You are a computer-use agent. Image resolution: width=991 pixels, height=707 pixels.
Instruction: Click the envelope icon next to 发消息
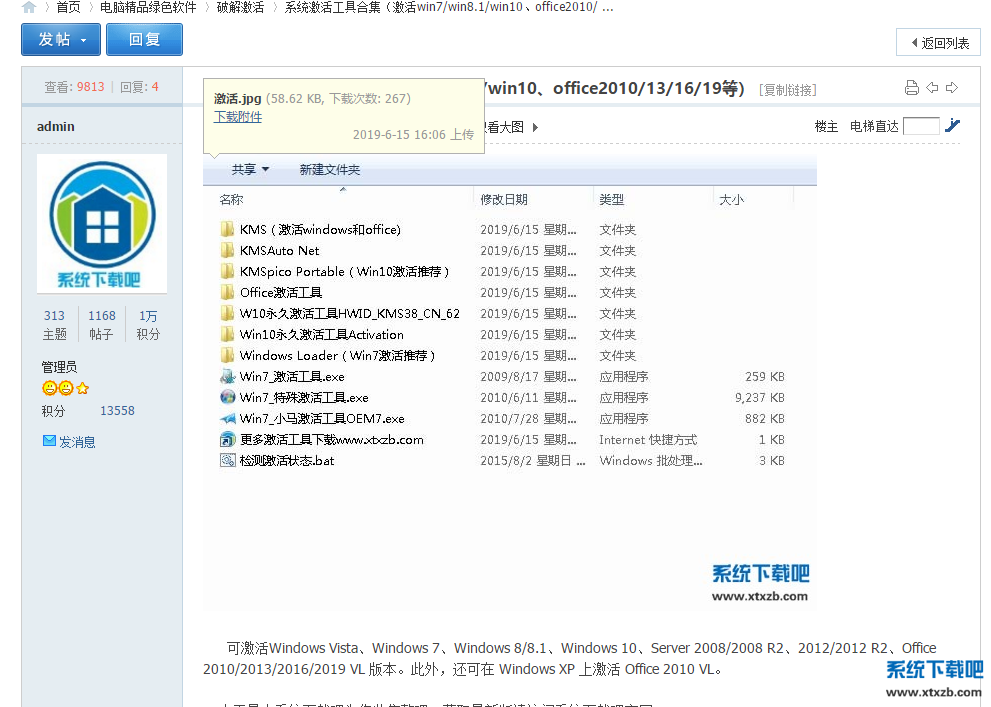click(x=49, y=441)
